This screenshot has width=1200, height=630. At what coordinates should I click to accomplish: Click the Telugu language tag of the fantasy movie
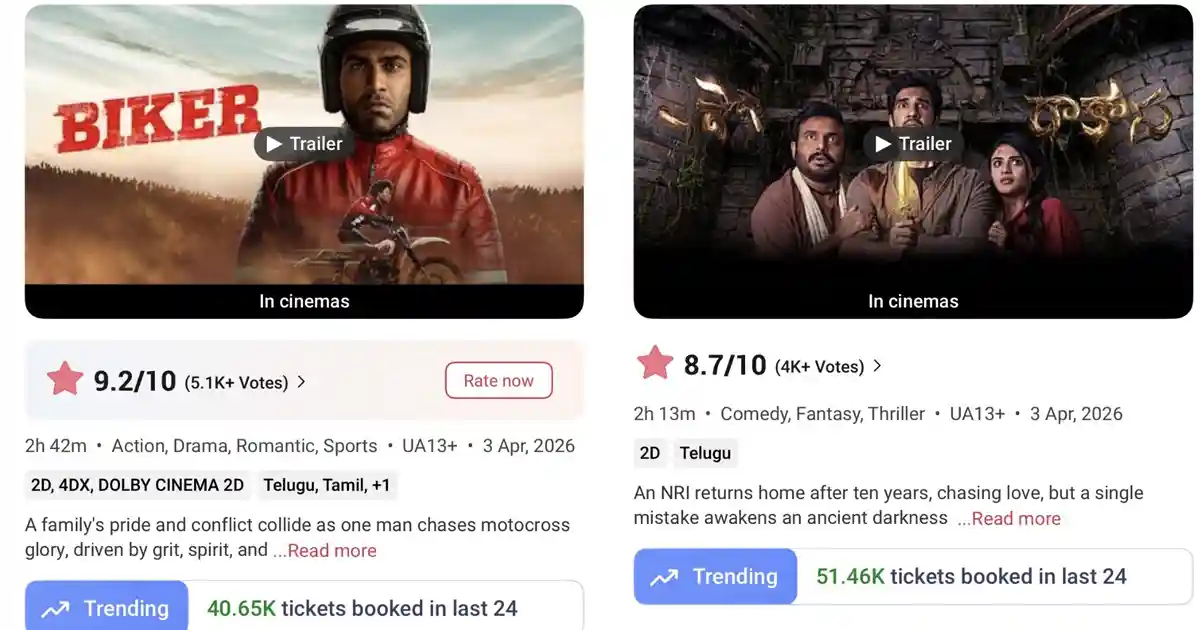(x=705, y=453)
